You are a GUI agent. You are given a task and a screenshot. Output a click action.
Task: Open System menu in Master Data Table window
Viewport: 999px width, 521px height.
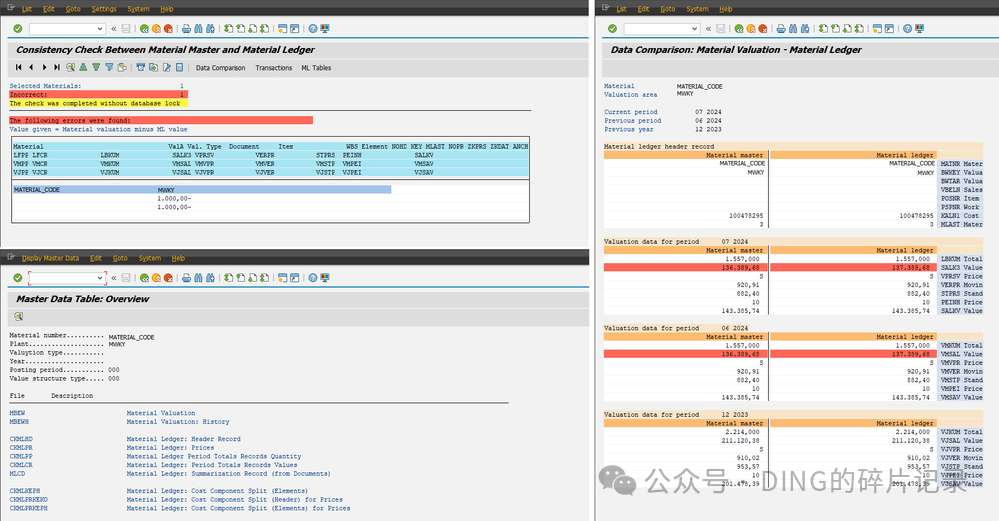[x=150, y=258]
